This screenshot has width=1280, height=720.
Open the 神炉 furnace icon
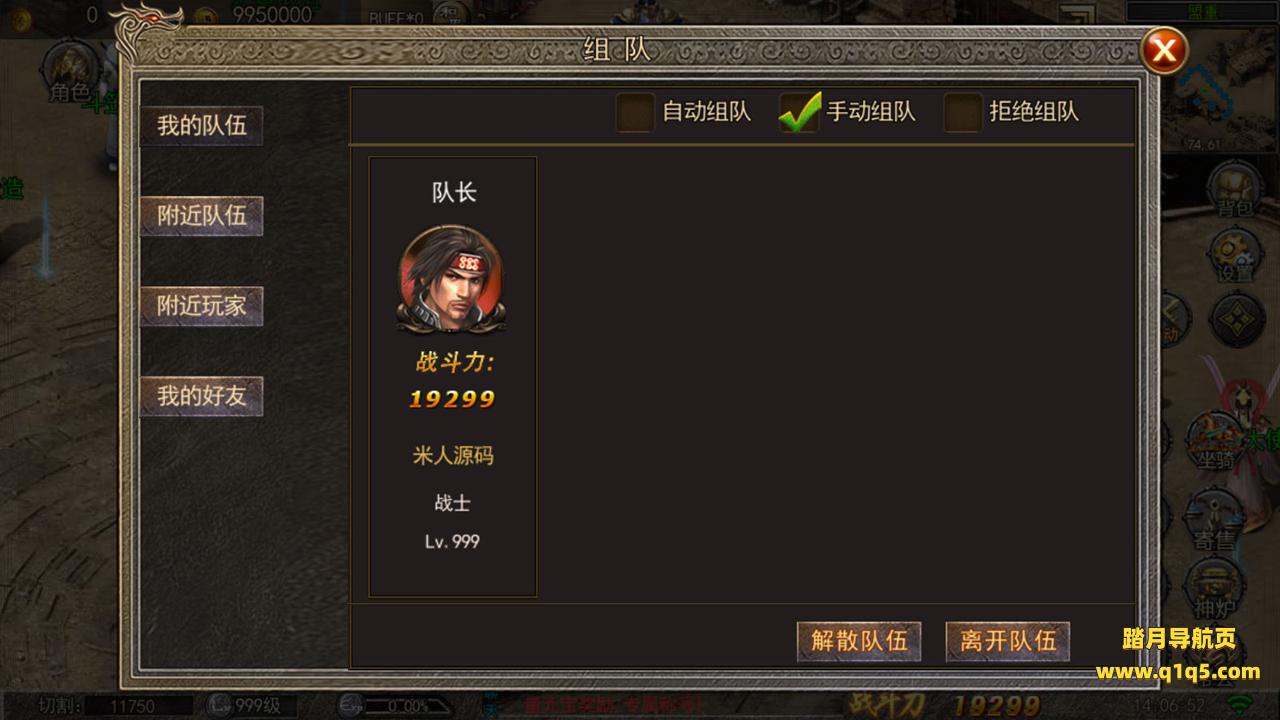pyautogui.click(x=1214, y=590)
